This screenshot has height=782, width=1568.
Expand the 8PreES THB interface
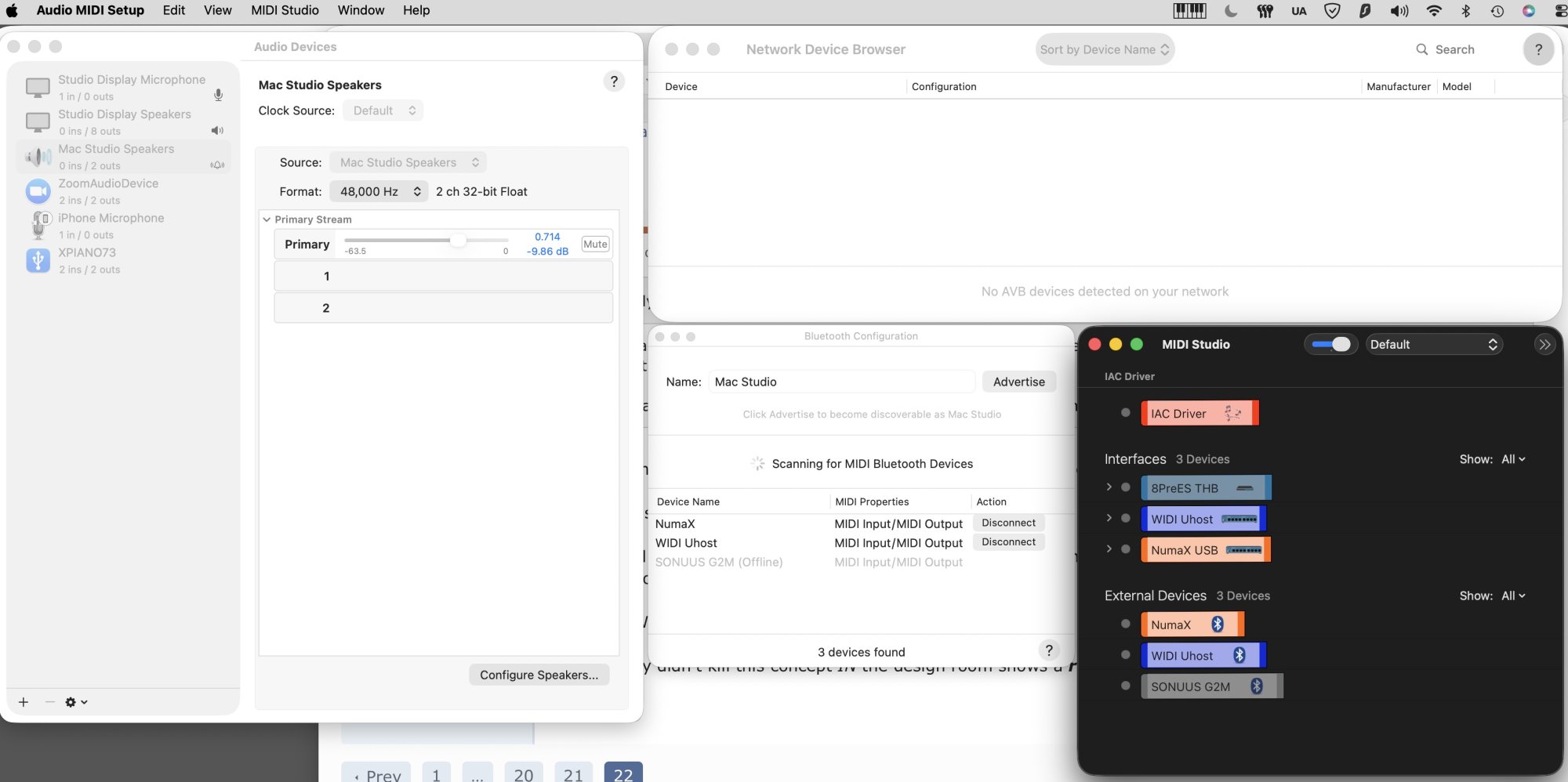1109,487
